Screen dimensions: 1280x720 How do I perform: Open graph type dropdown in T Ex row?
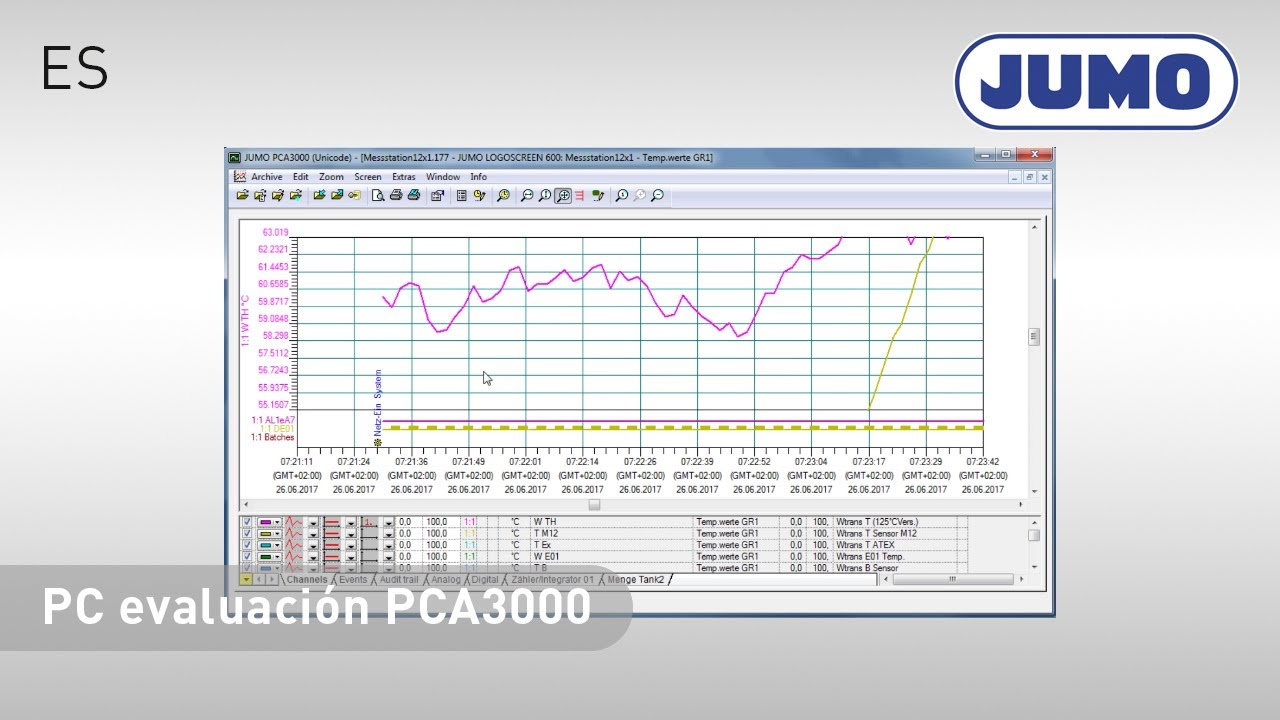pyautogui.click(x=313, y=545)
